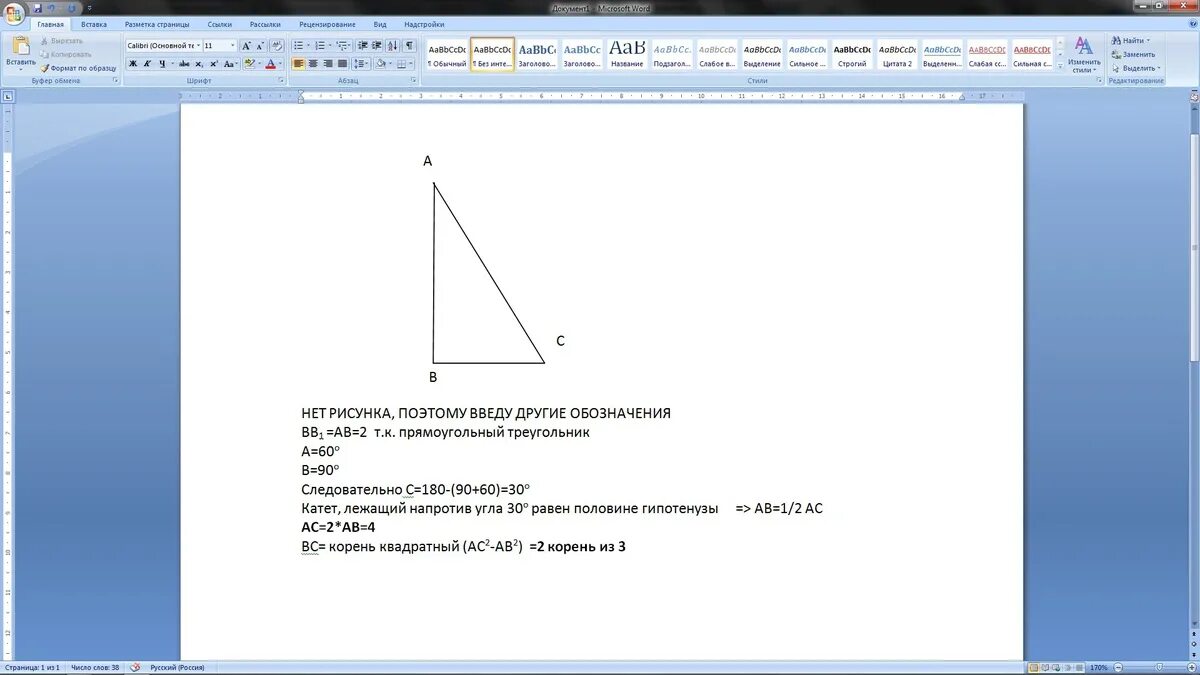1200x675 pixels.
Task: Click the 170% zoom level indicator
Action: pyautogui.click(x=1098, y=667)
